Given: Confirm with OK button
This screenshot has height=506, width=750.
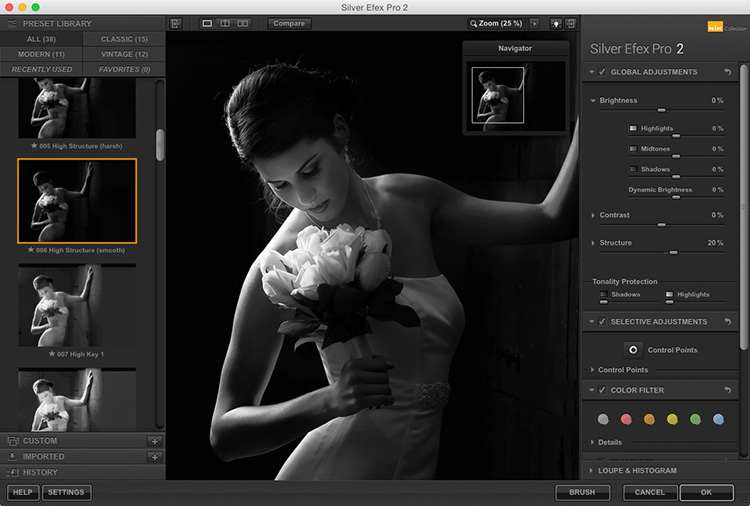Looking at the screenshot, I should 706,492.
